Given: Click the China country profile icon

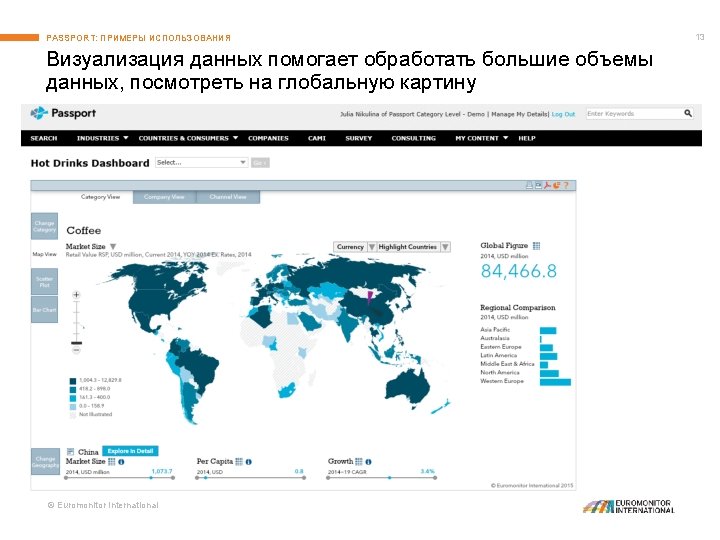Looking at the screenshot, I should [x=70, y=452].
